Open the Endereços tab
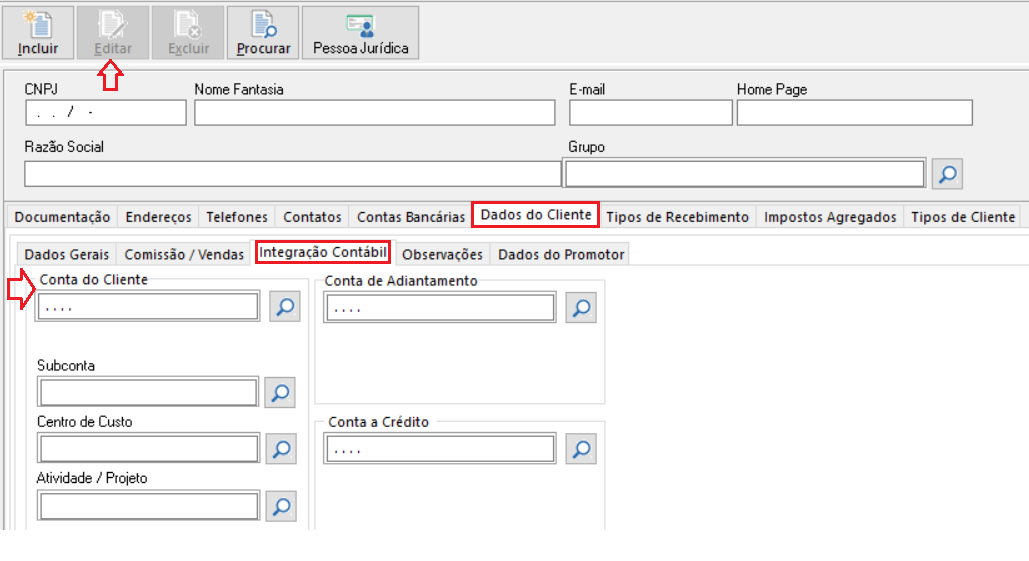Screen dimensions: 1029x561 point(158,217)
